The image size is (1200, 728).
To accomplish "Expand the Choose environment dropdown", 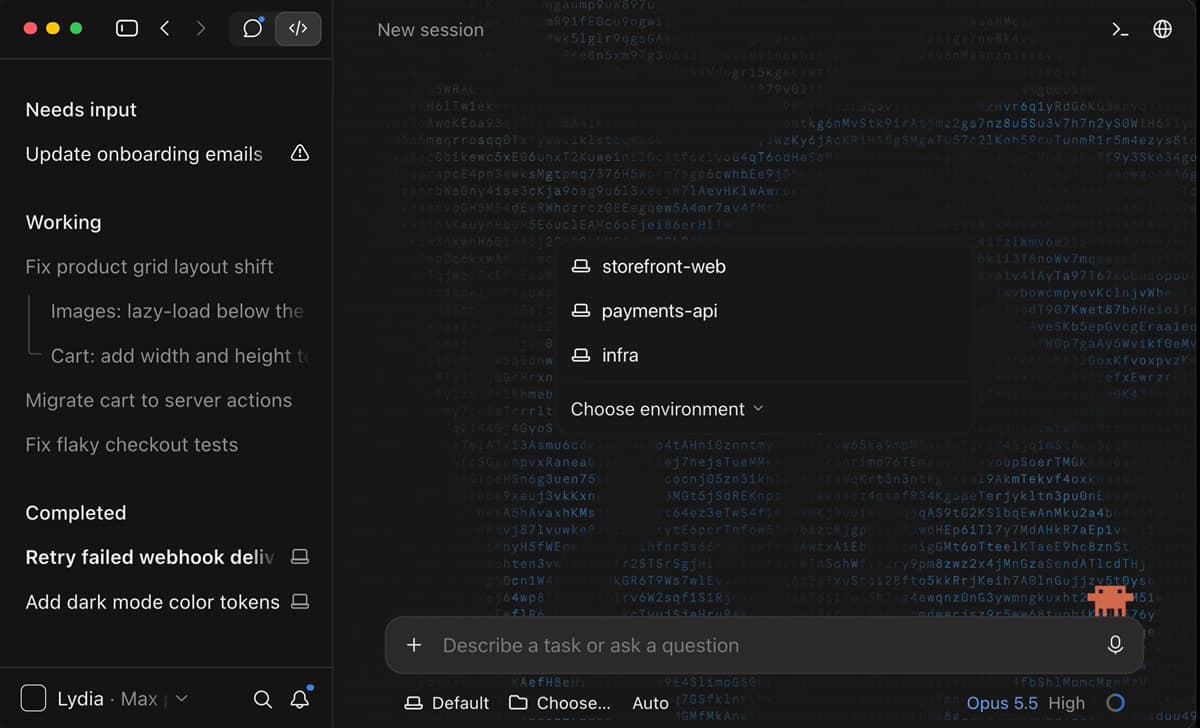I will tap(667, 409).
